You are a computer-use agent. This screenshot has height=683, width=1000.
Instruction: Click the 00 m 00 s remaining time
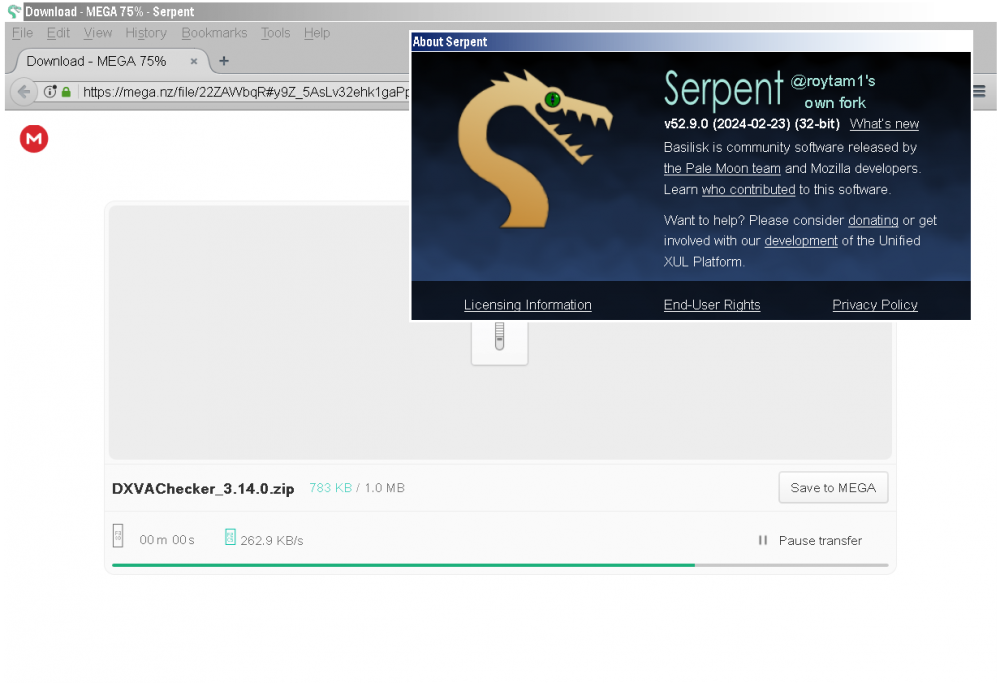click(167, 540)
